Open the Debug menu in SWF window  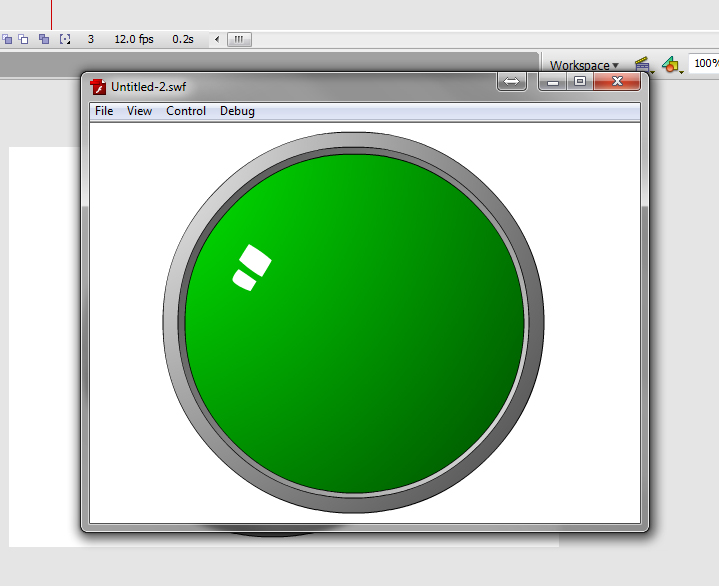coord(237,111)
